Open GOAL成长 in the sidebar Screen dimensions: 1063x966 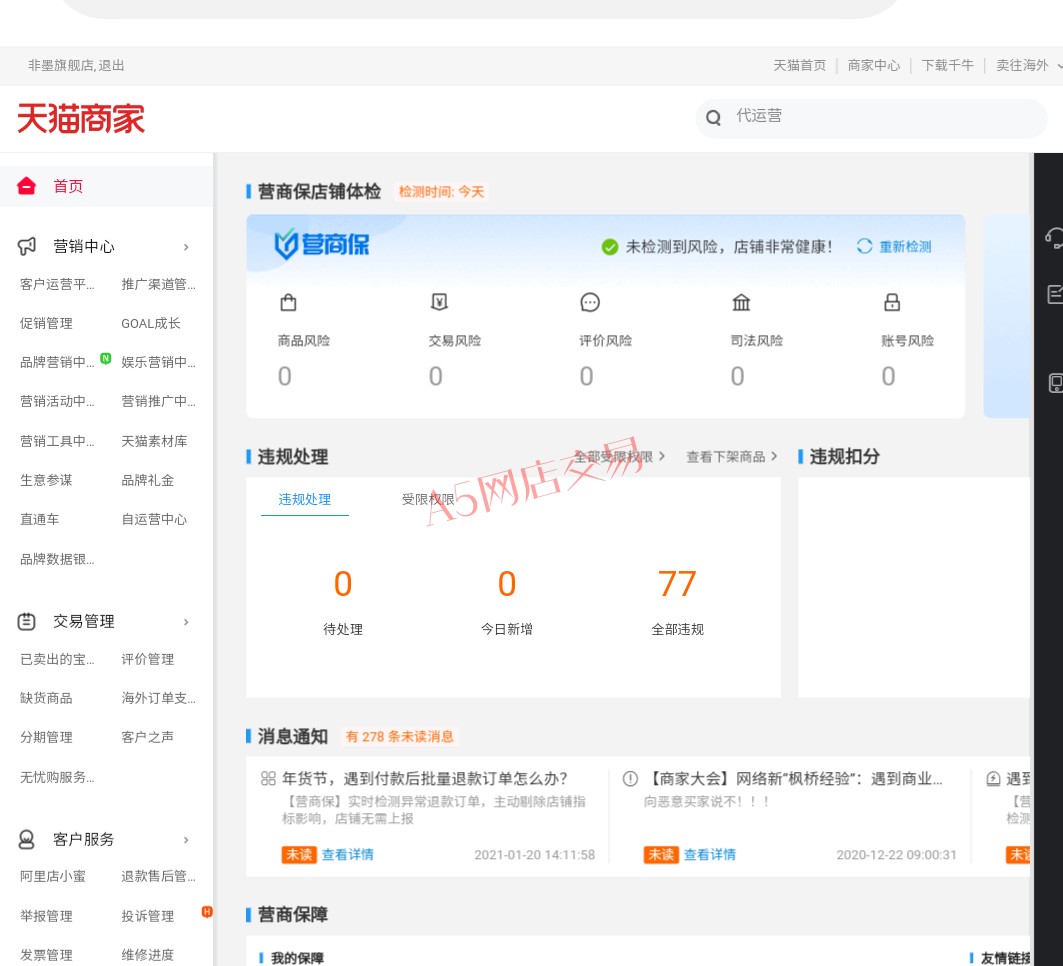tap(151, 323)
